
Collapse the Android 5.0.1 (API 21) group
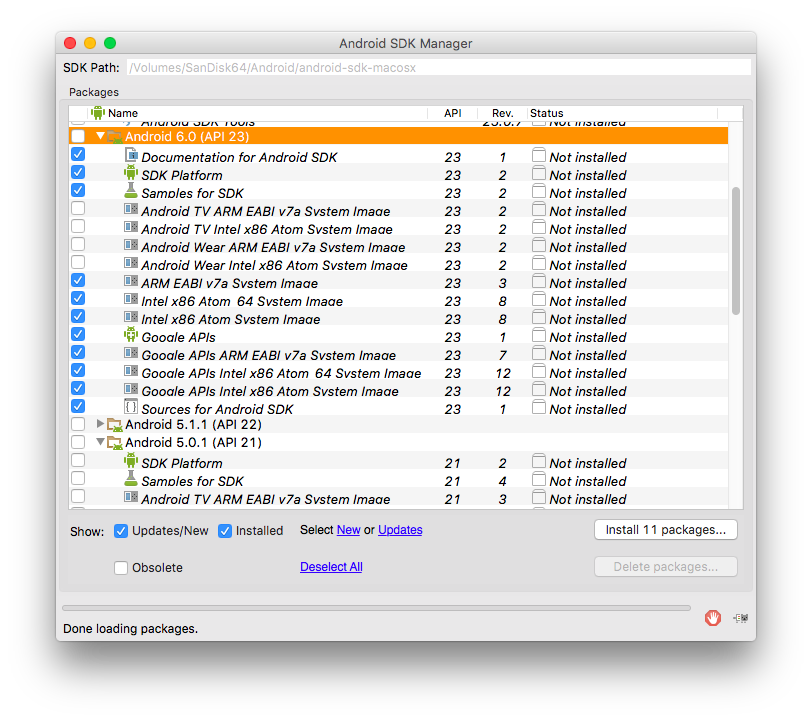tap(100, 442)
